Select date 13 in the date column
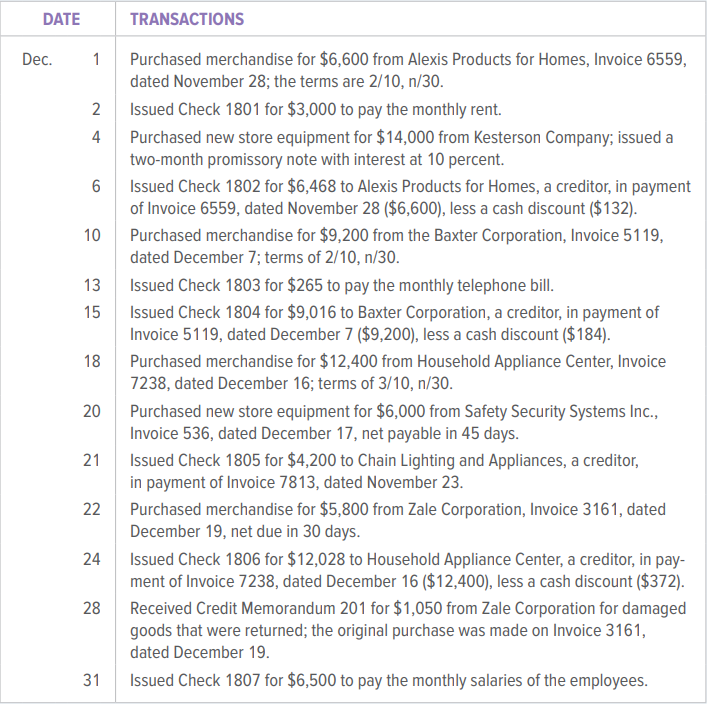This screenshot has height=704, width=707. coord(92,285)
